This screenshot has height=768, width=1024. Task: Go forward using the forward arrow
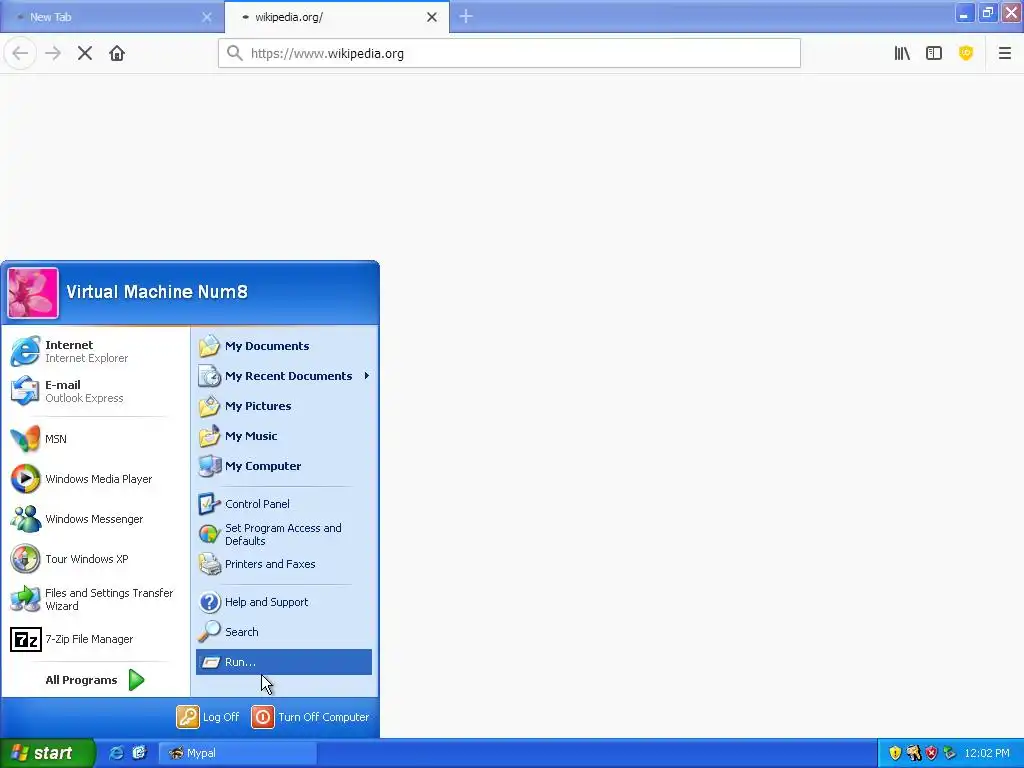pos(53,53)
